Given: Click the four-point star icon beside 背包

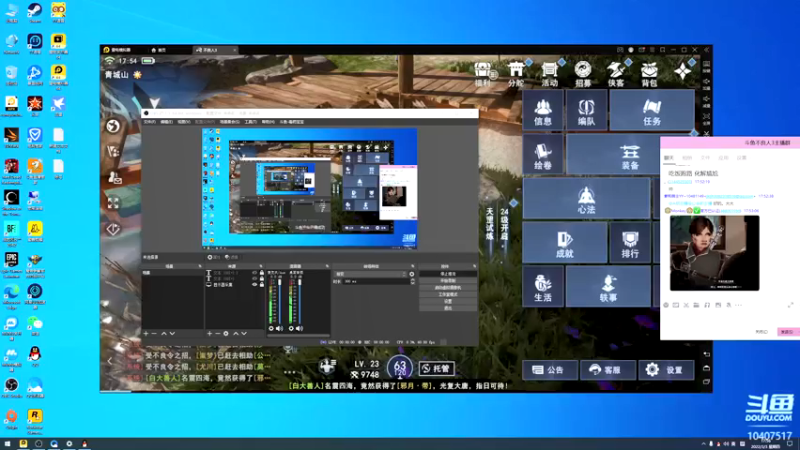Looking at the screenshot, I should coord(683,71).
